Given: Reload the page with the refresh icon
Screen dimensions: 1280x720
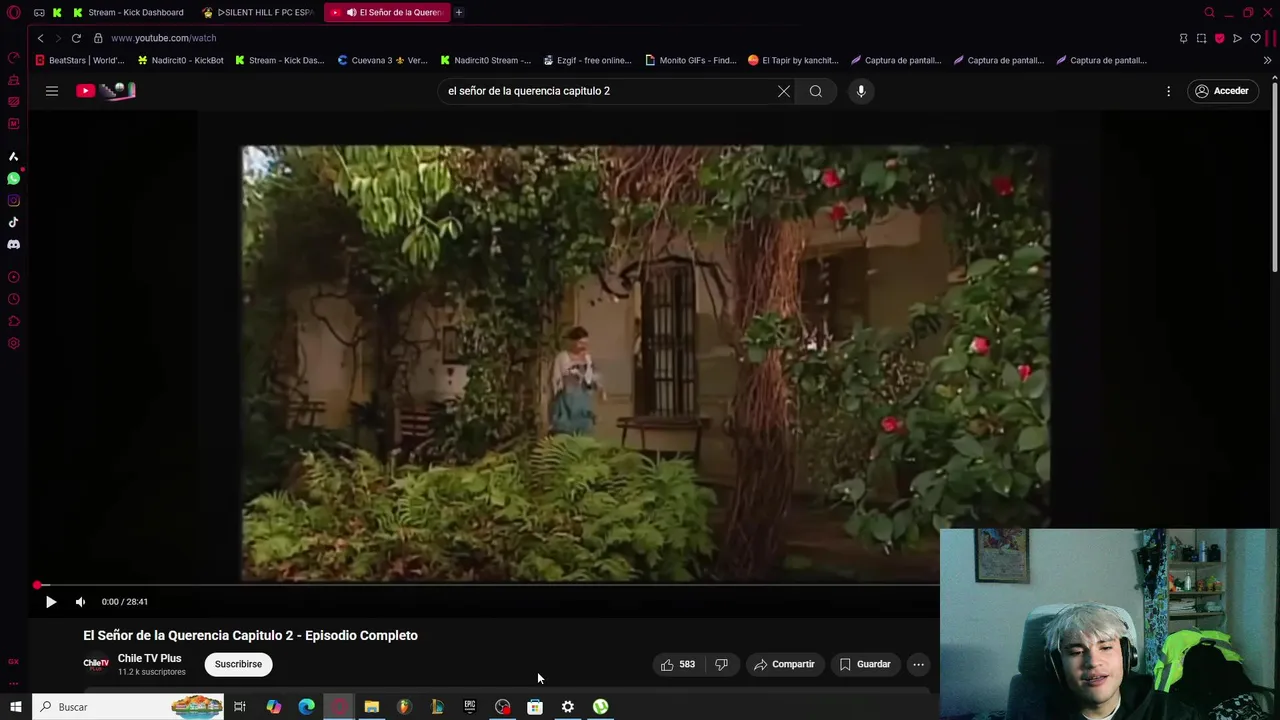Looking at the screenshot, I should tap(76, 38).
